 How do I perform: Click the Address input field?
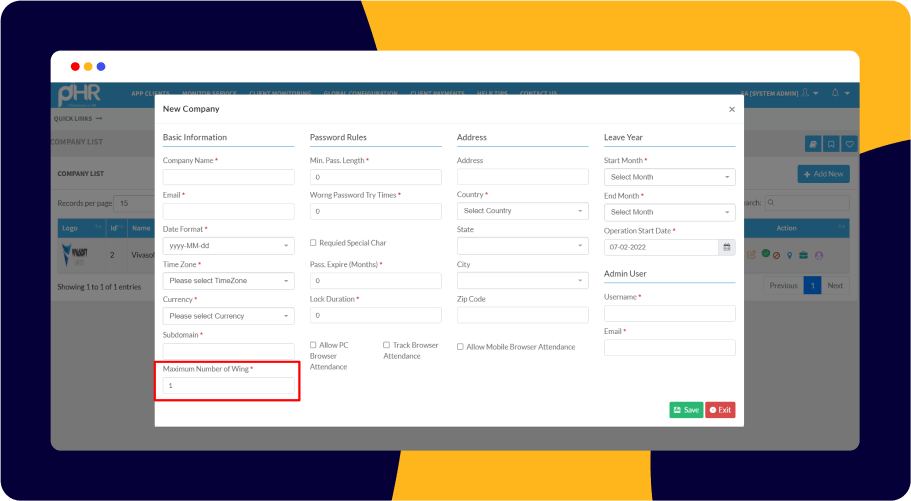coord(522,177)
